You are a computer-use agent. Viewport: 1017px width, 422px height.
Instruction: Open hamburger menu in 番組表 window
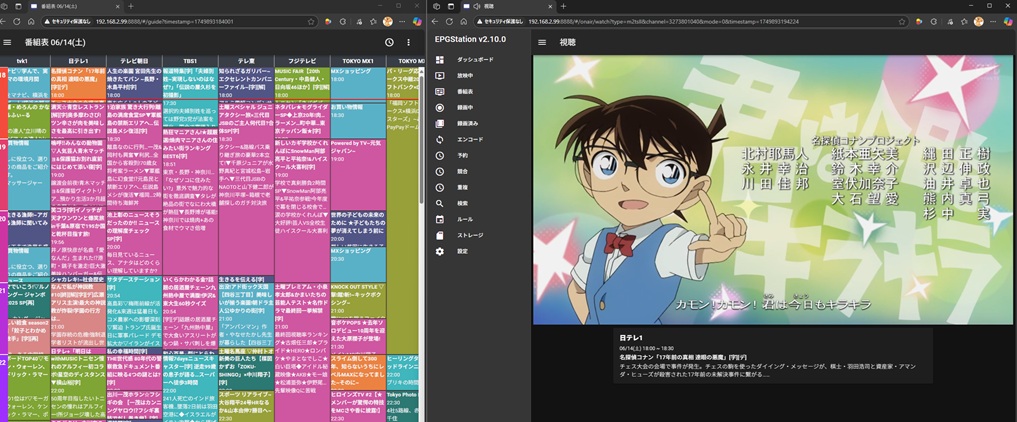pyautogui.click(x=7, y=42)
